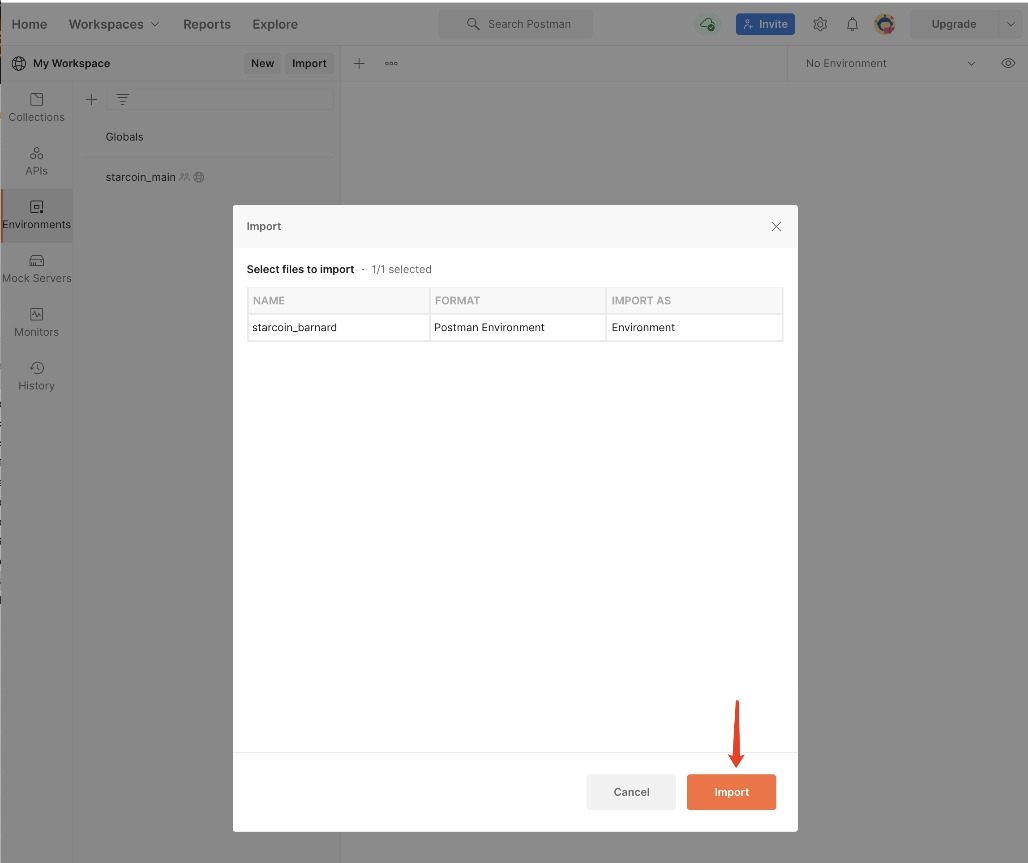
Task: Expand the No Environment dropdown
Action: point(890,63)
